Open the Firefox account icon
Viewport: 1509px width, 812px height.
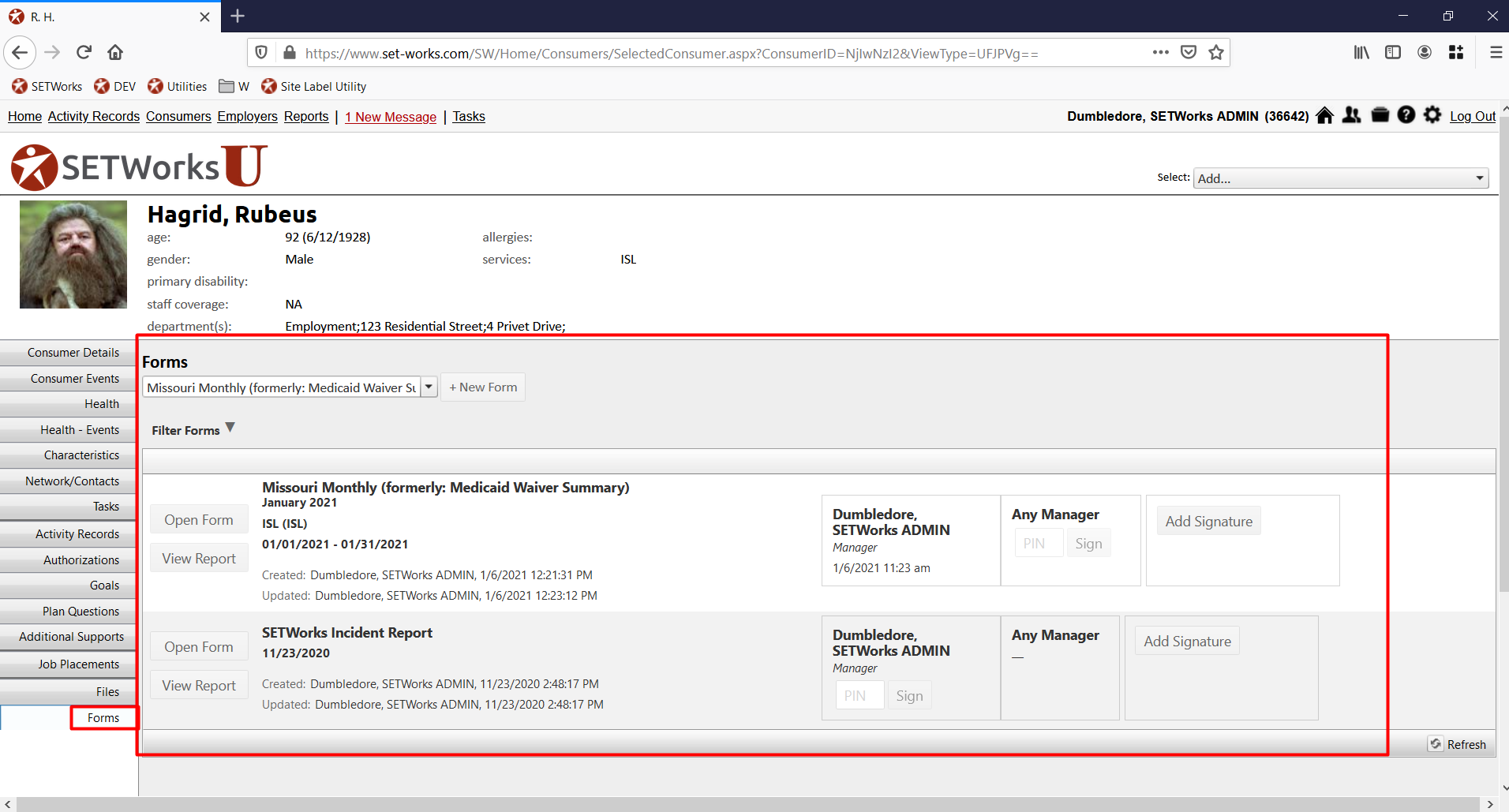tap(1425, 53)
